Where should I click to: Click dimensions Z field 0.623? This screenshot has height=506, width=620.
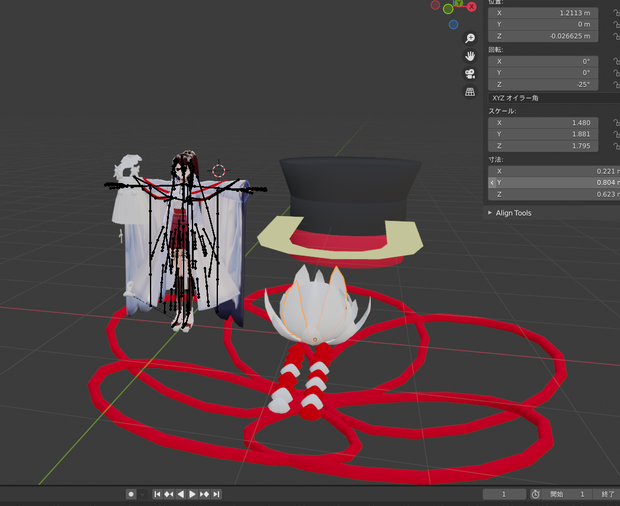[x=554, y=194]
